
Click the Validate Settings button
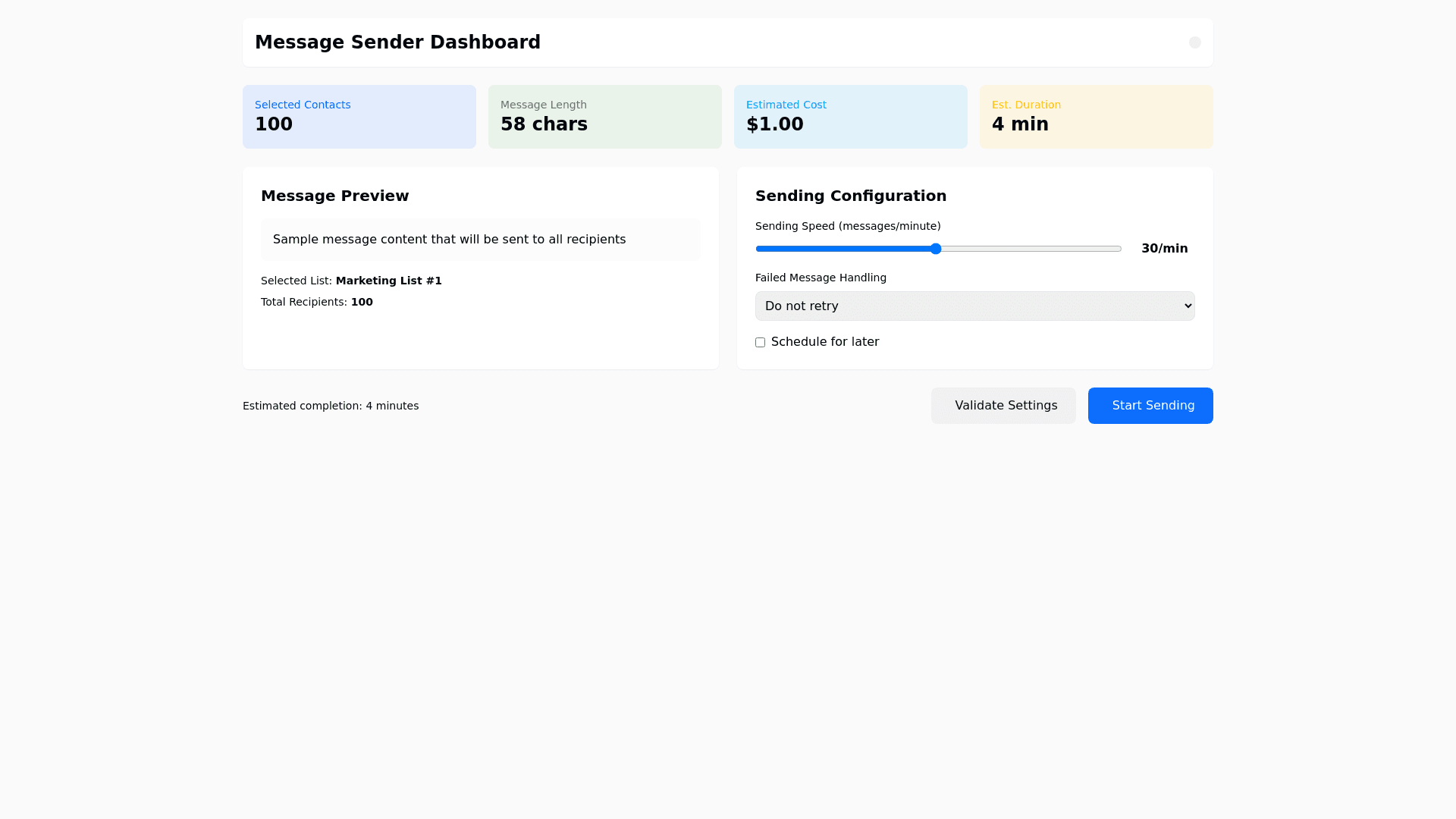(x=1003, y=406)
